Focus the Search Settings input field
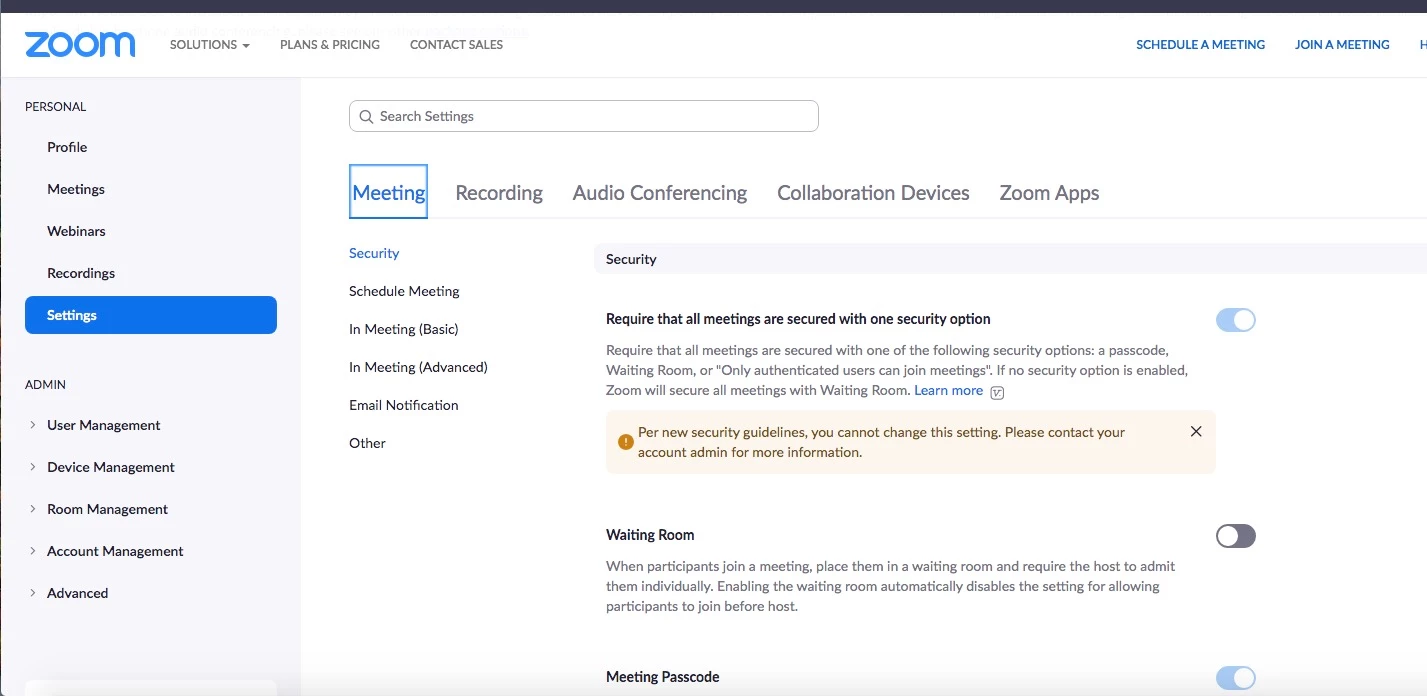This screenshot has height=696, width=1427. click(x=584, y=116)
